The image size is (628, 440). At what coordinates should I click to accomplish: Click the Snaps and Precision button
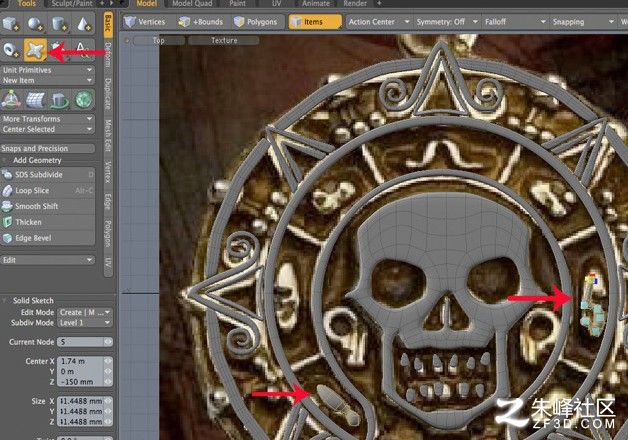click(47, 149)
